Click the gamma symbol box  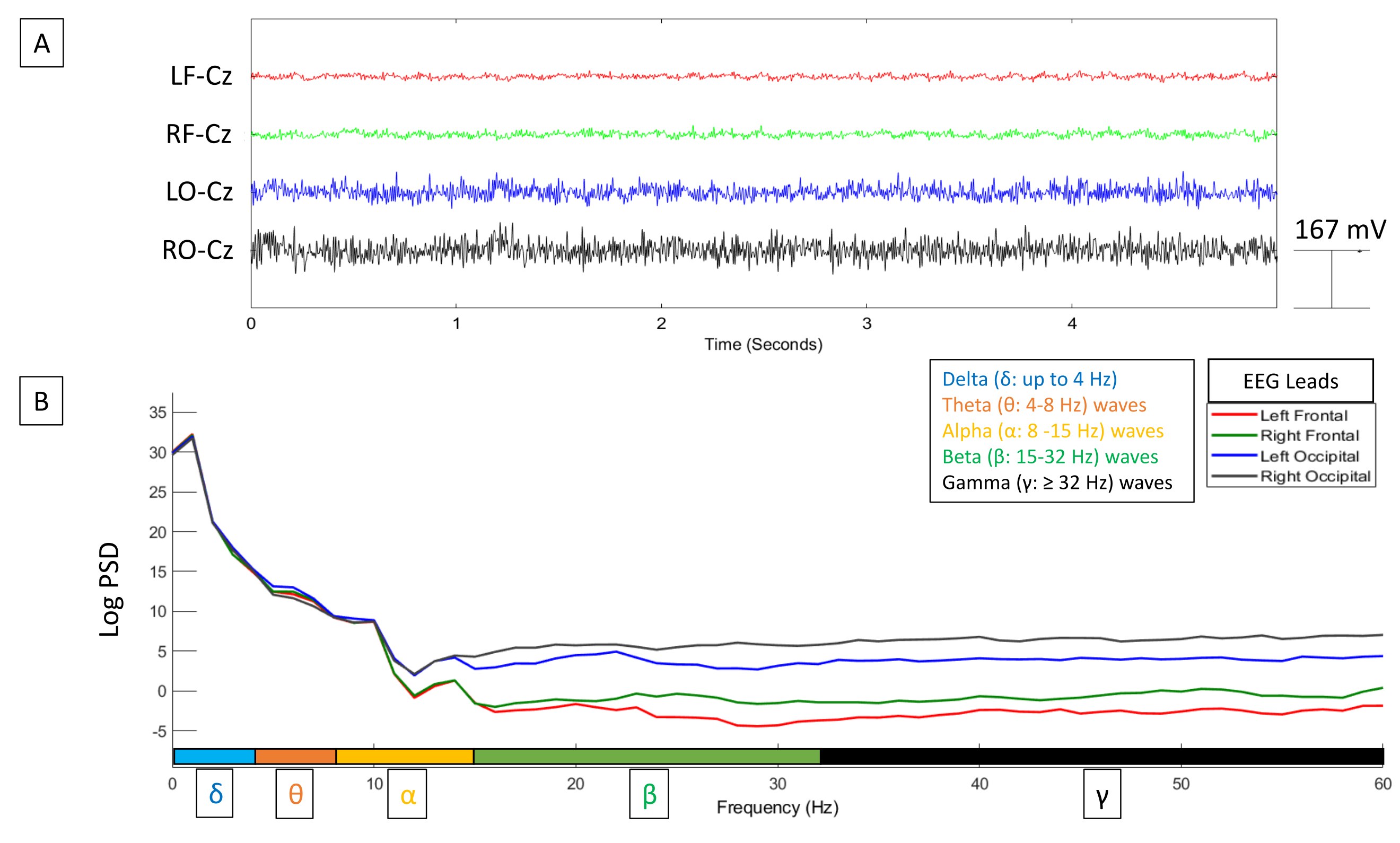pos(1102,794)
